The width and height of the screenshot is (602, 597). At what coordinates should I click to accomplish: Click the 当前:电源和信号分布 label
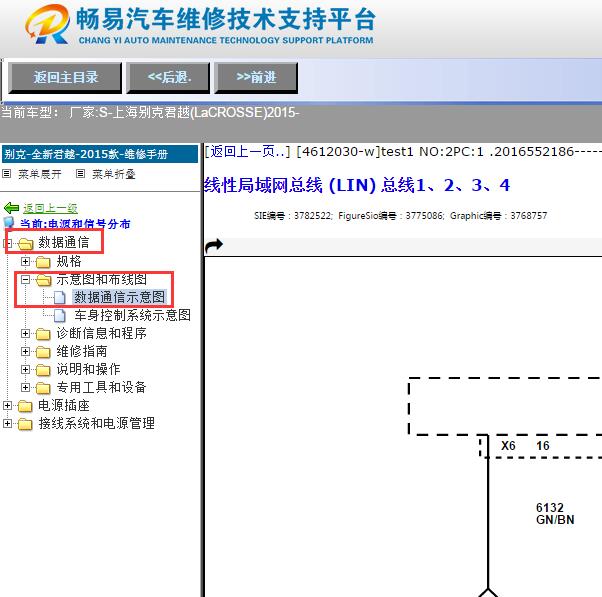pyautogui.click(x=75, y=224)
